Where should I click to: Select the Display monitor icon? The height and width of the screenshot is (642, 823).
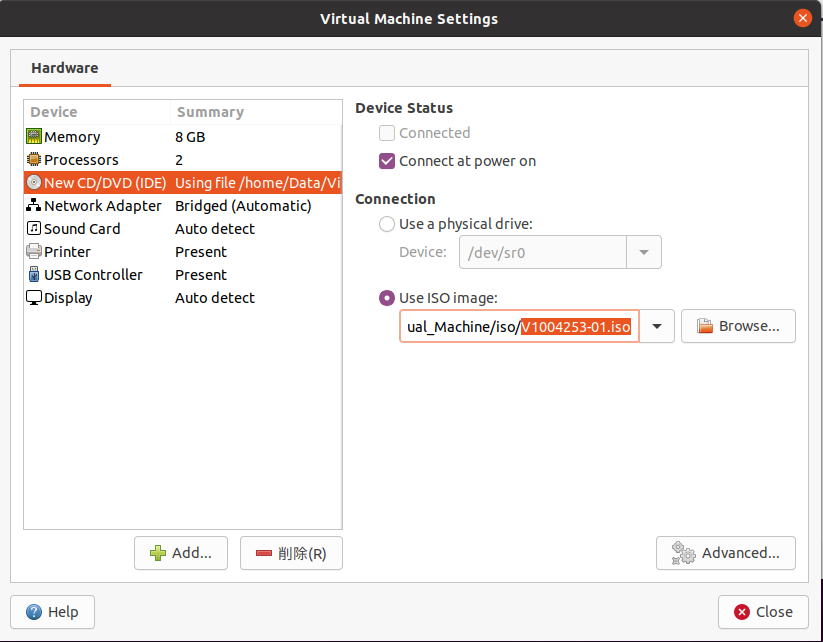34,298
